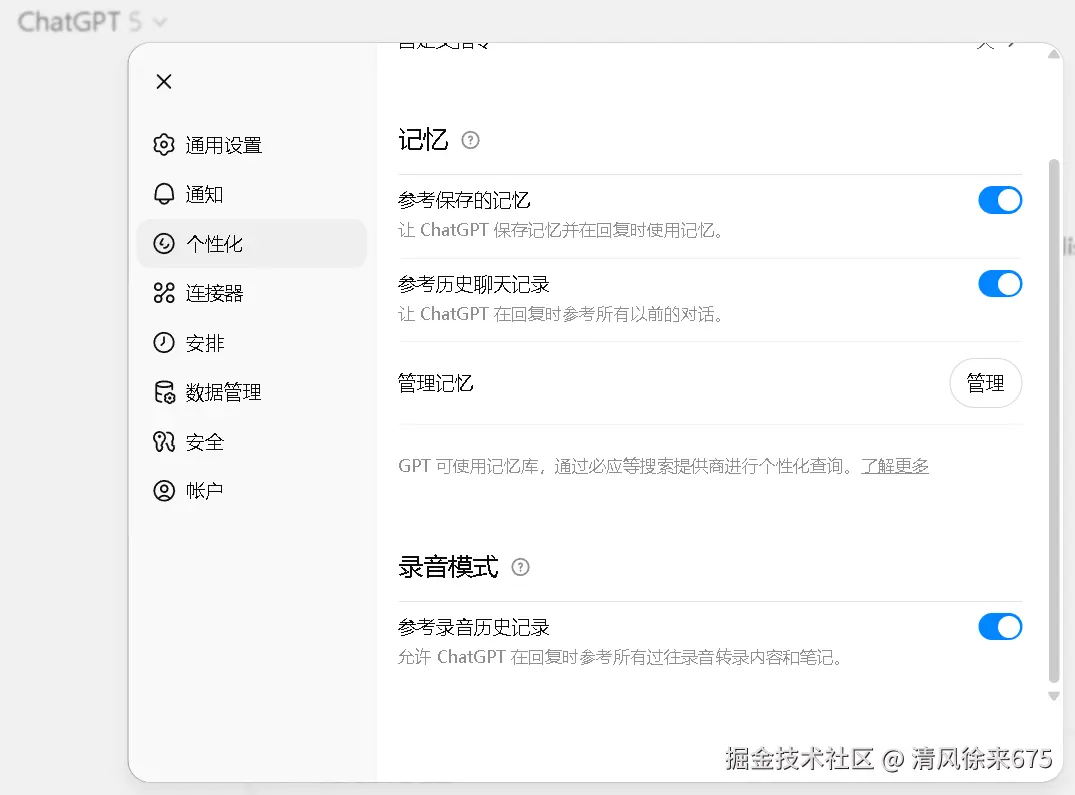Click the 录音模式 section heading
The width and height of the screenshot is (1075, 795).
tap(448, 567)
